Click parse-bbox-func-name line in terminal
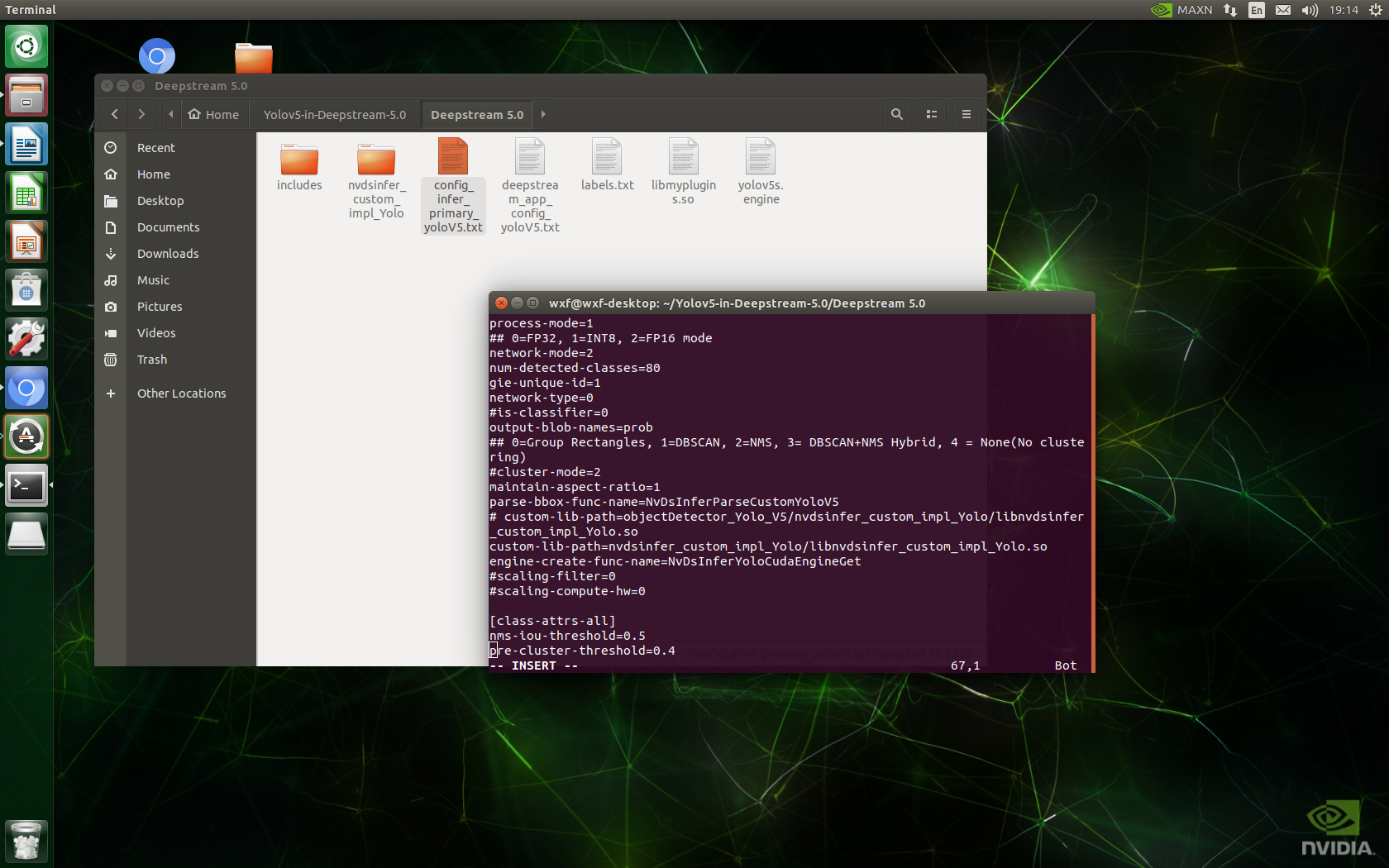This screenshot has width=1389, height=868. click(x=664, y=502)
